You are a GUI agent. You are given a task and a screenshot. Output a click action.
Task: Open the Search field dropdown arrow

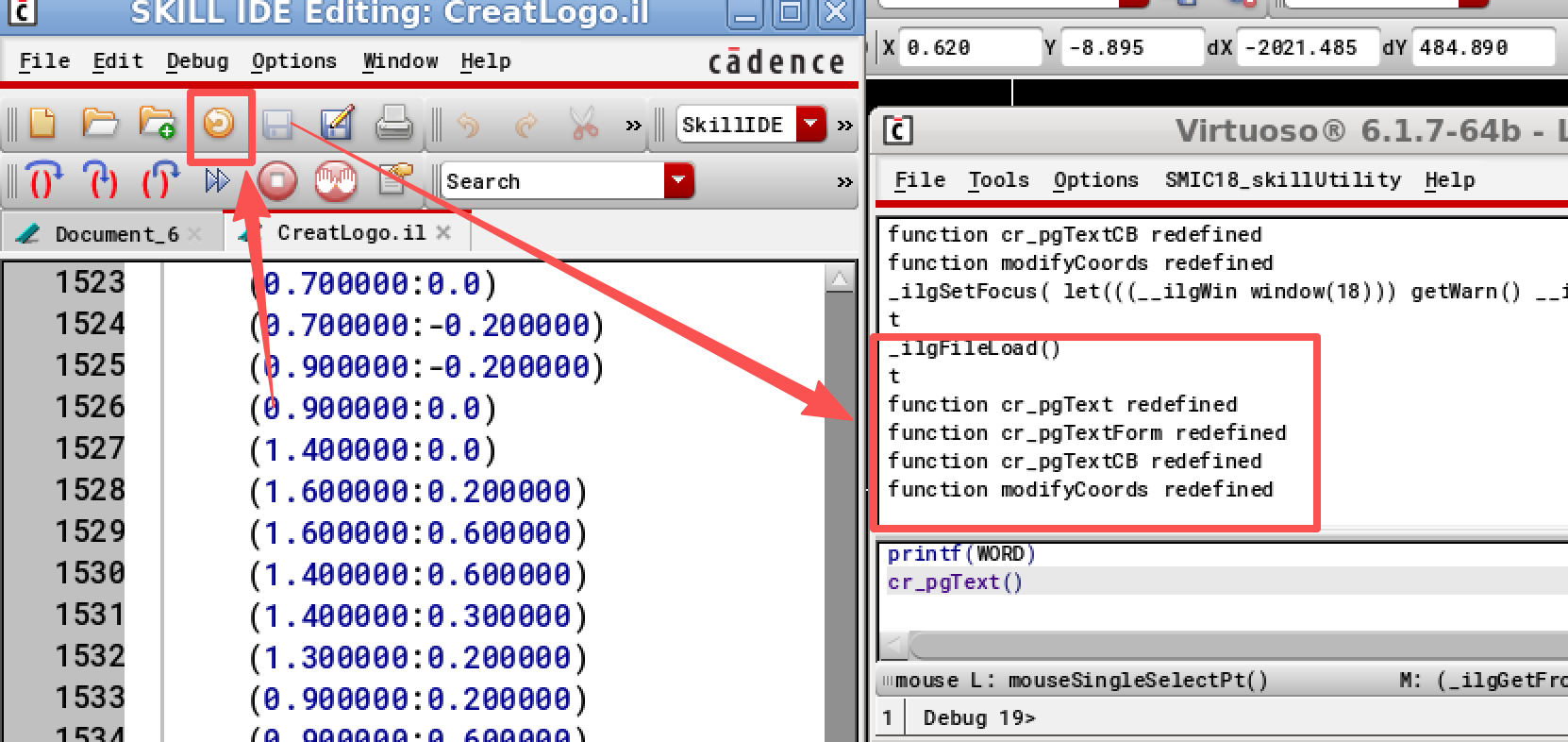[x=678, y=180]
